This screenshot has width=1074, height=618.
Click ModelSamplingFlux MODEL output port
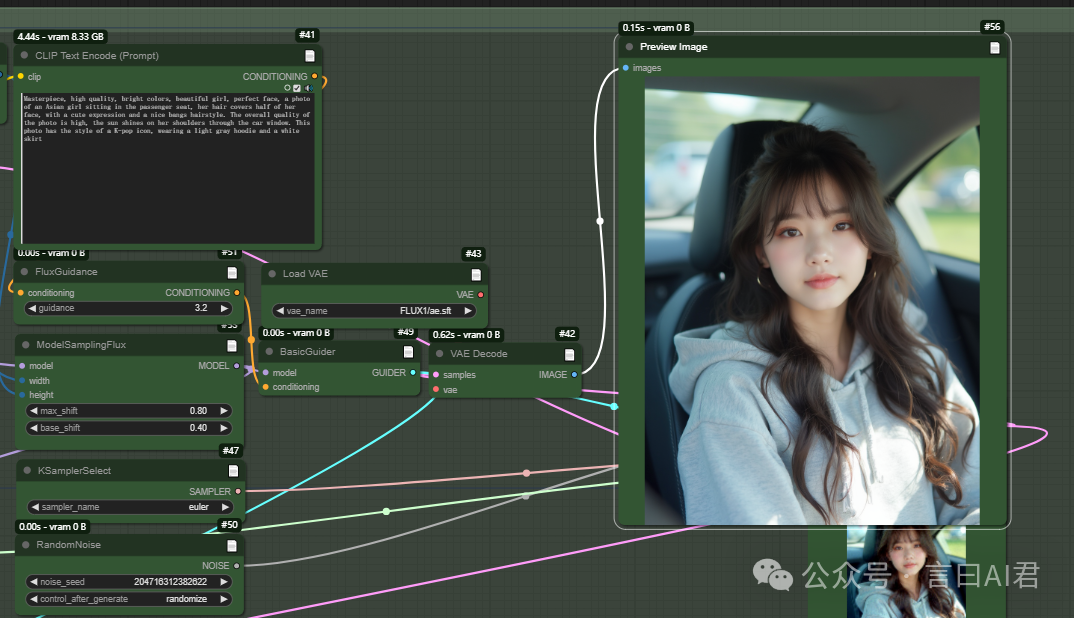pos(236,366)
